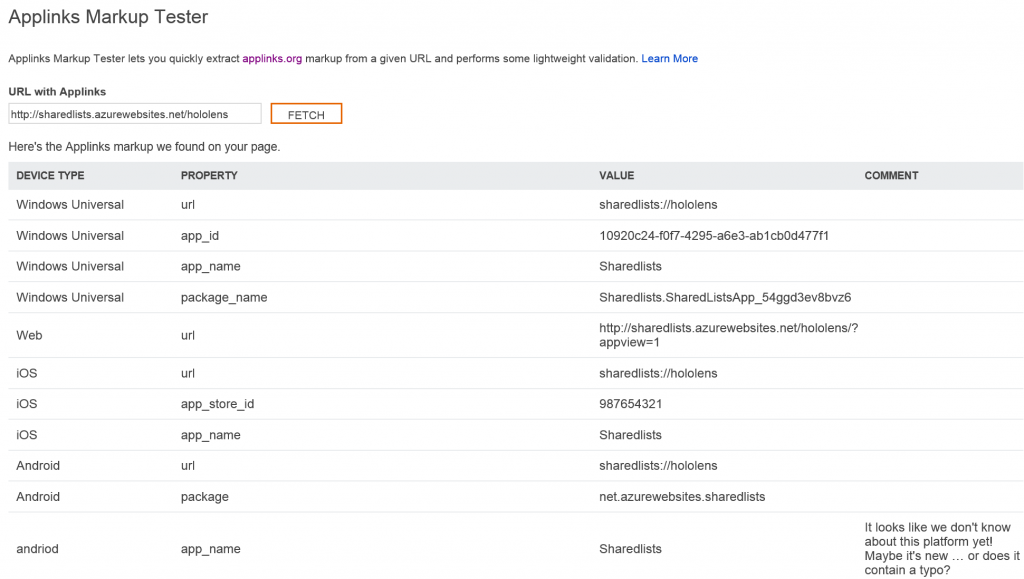Select the app_id value starting with 10920c24
This screenshot has width=1024, height=579.
coord(713,236)
